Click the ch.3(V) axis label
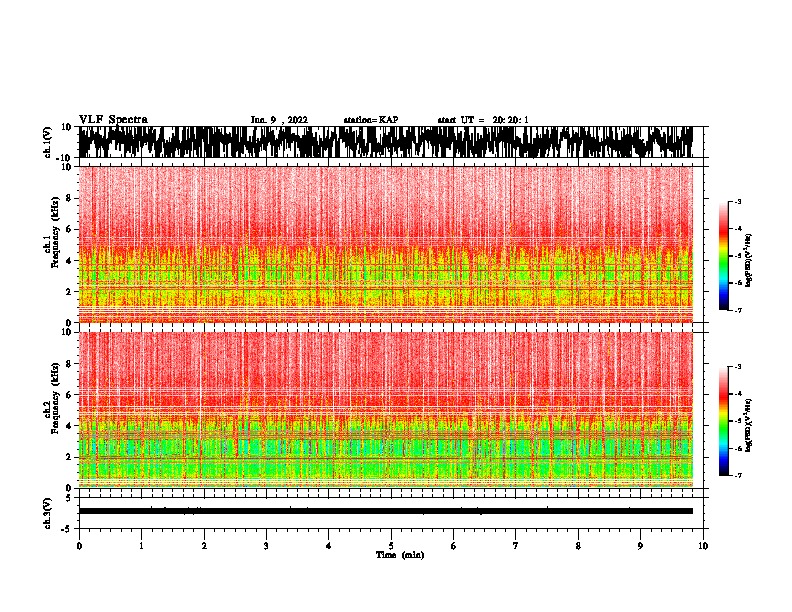Viewport: 792px width, 612px height. 48,513
